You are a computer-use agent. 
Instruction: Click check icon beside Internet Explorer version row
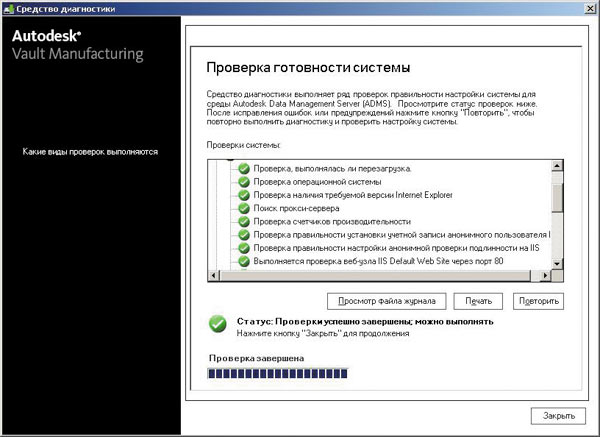(x=244, y=195)
